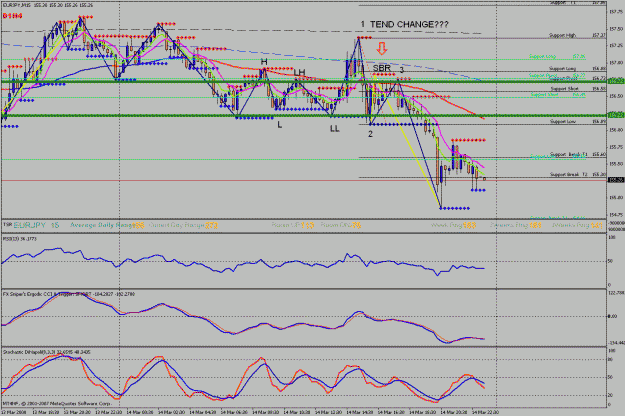Select the L swing low label
625x416 pixels.
(x=280, y=125)
